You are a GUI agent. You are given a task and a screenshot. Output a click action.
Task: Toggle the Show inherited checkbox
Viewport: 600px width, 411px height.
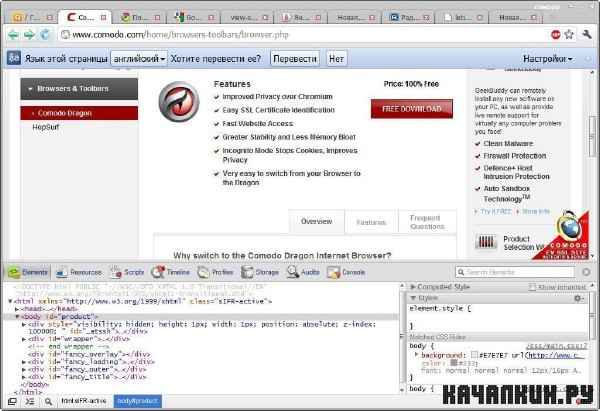tap(532, 287)
